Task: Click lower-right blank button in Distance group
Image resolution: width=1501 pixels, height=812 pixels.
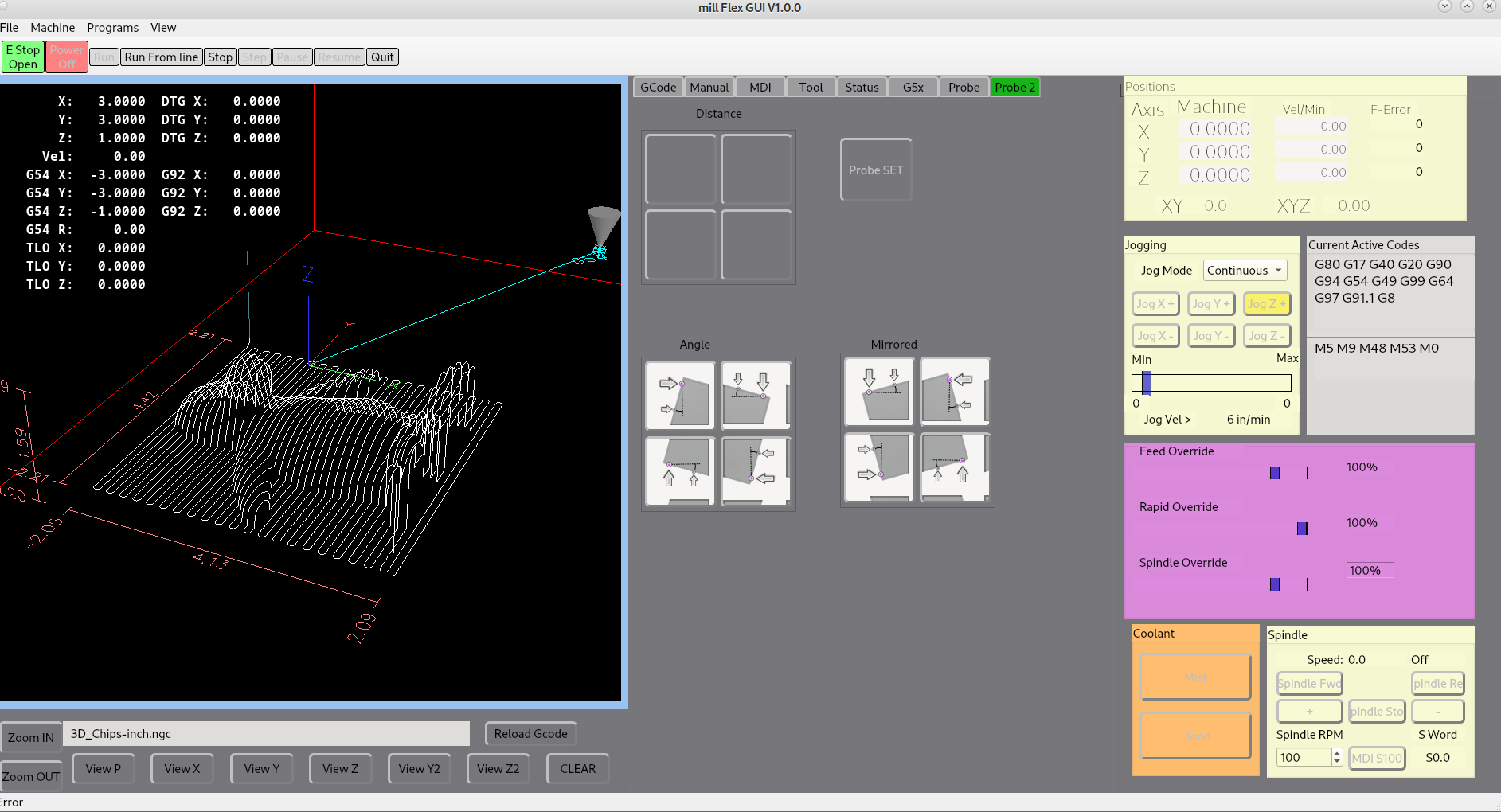Action: [x=756, y=244]
